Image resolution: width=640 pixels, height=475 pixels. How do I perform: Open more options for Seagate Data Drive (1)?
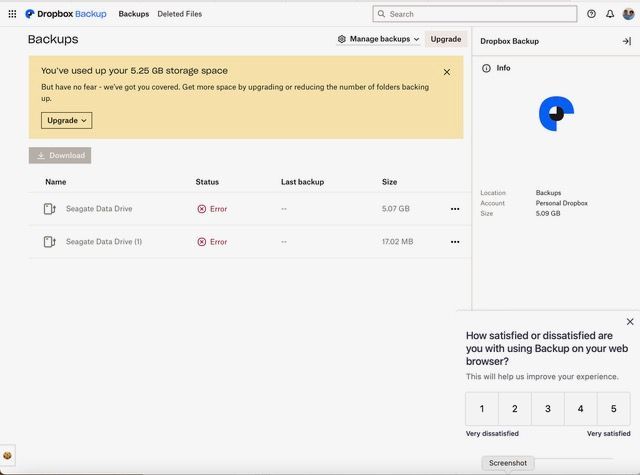pyautogui.click(x=455, y=242)
